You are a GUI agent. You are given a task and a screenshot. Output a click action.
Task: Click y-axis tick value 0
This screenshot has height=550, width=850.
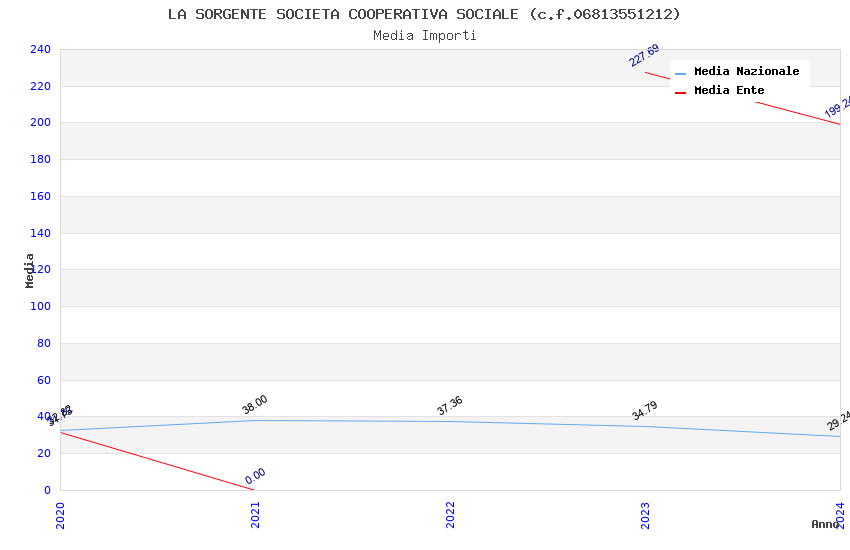click(x=47, y=490)
